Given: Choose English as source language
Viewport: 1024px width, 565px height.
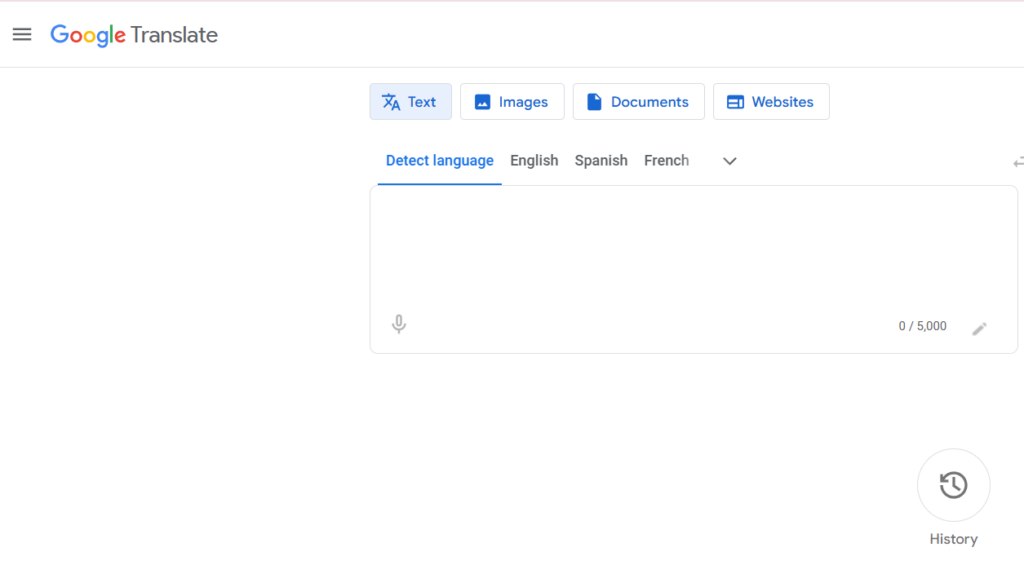Looking at the screenshot, I should [534, 161].
